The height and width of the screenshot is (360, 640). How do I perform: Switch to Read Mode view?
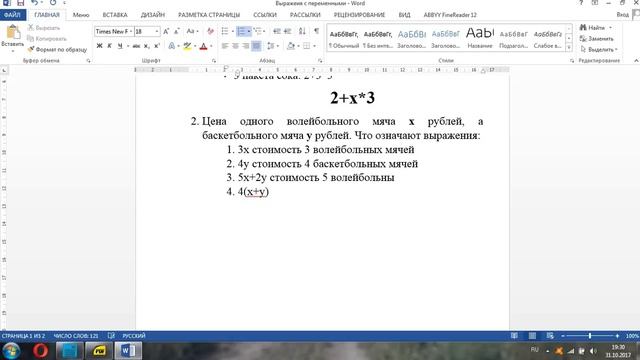(514, 336)
